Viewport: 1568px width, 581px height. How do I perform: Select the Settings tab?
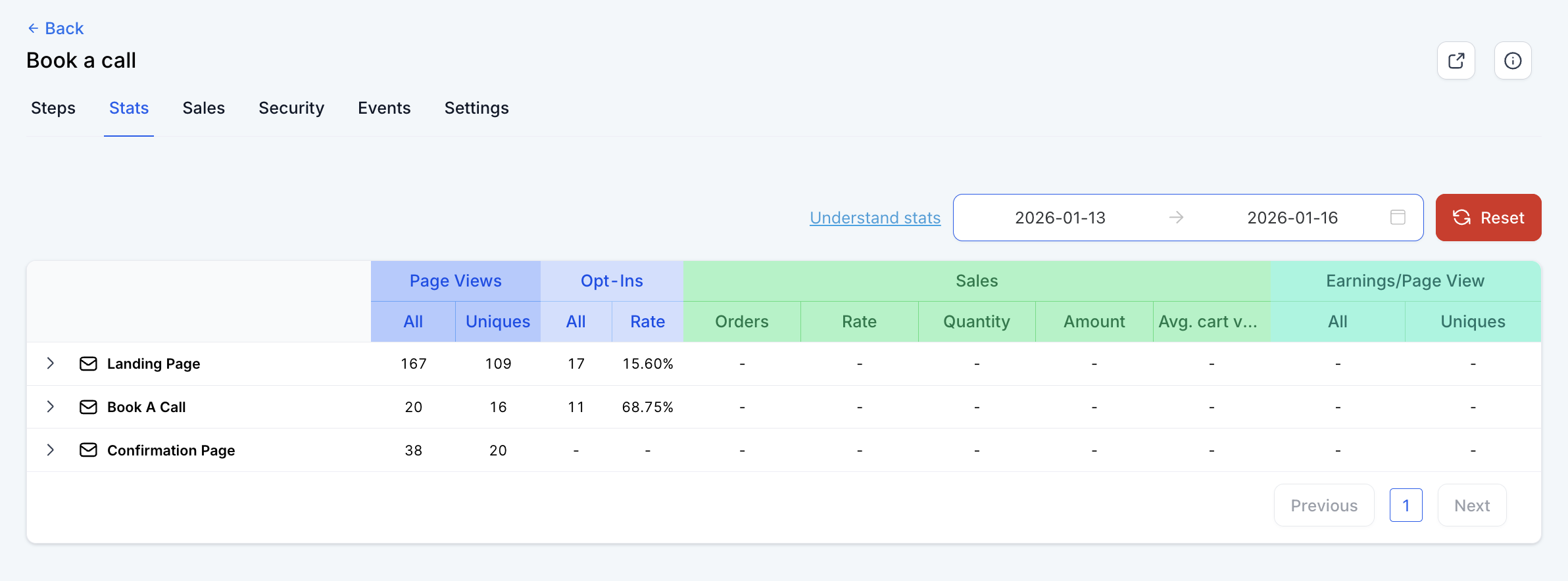(476, 108)
